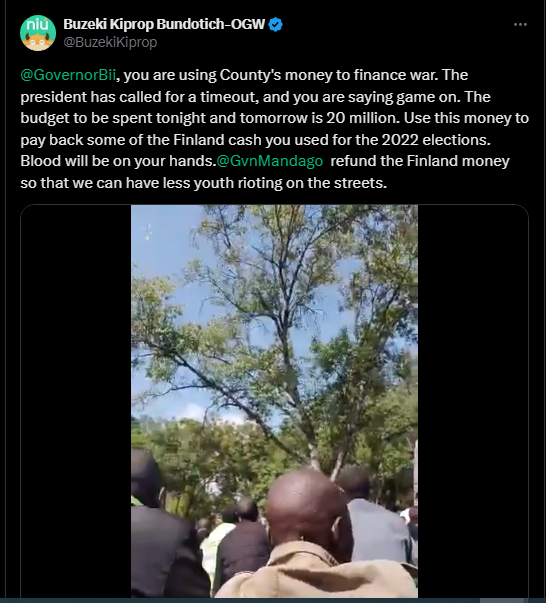
Task: Click the black bar right of video
Action: [473, 401]
